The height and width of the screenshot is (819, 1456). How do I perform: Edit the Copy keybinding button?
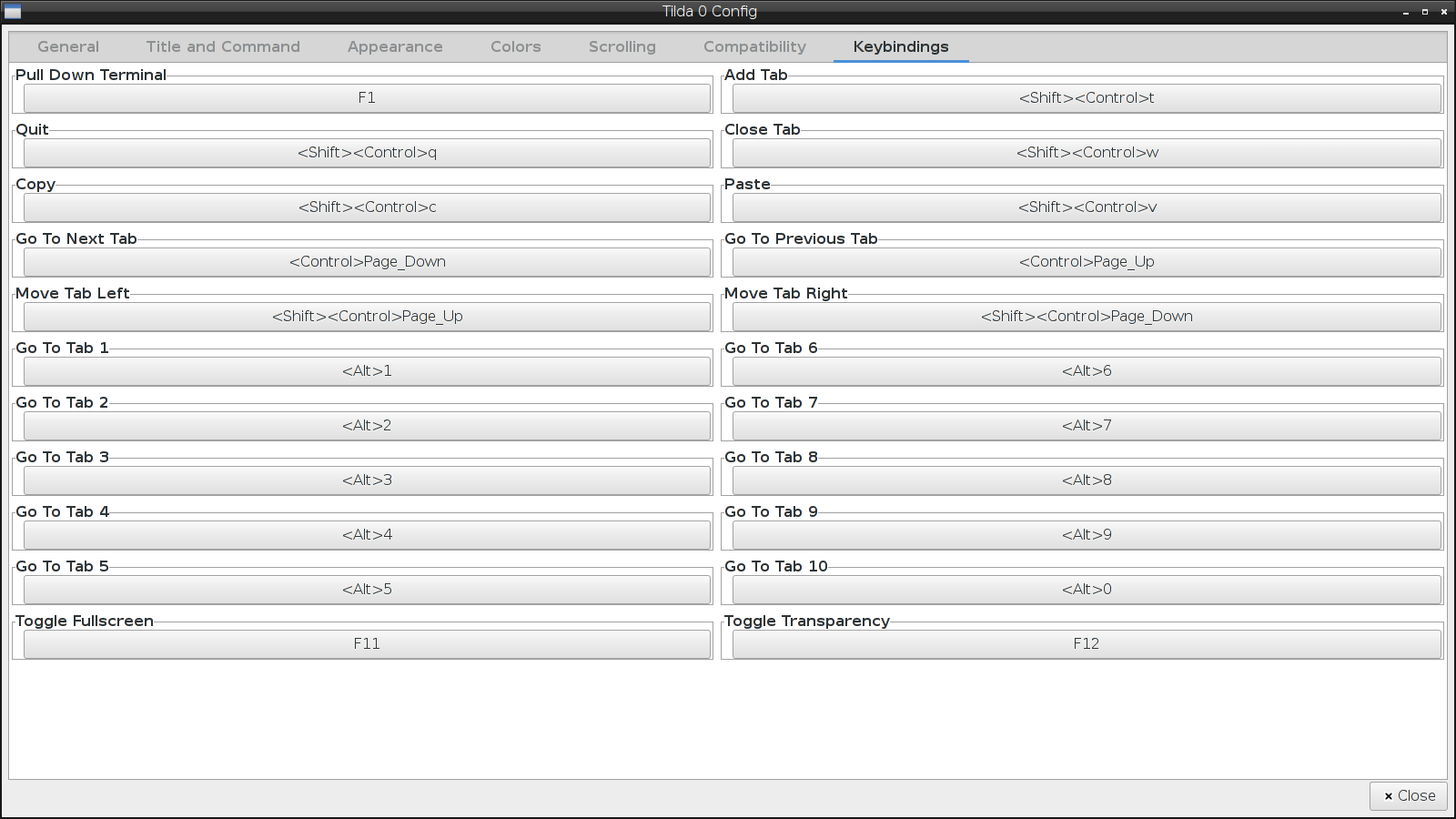[367, 207]
